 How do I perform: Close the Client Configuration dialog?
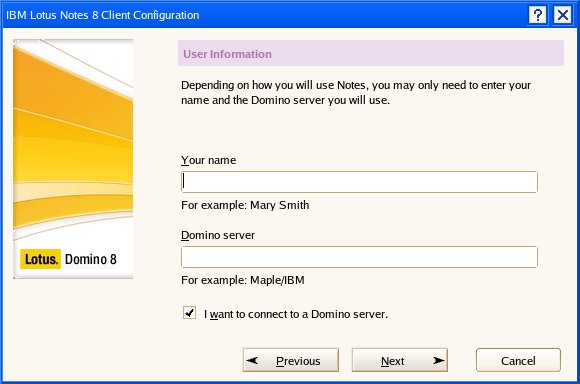pos(563,16)
